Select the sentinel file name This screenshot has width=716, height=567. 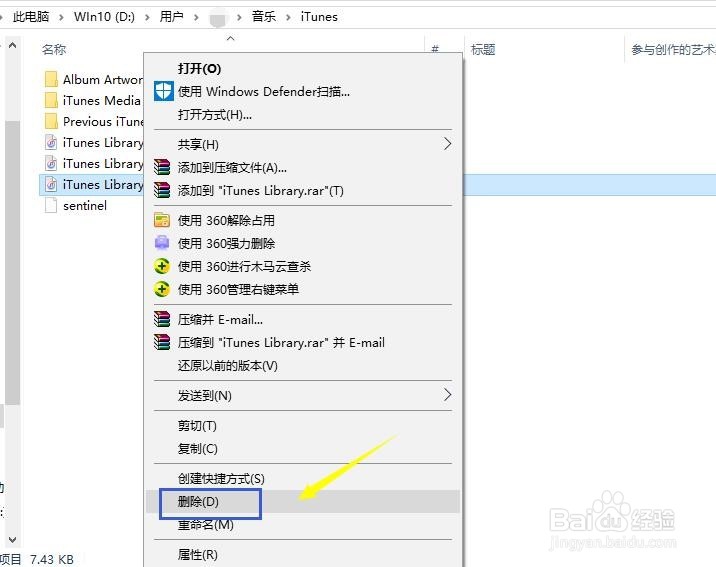point(85,205)
